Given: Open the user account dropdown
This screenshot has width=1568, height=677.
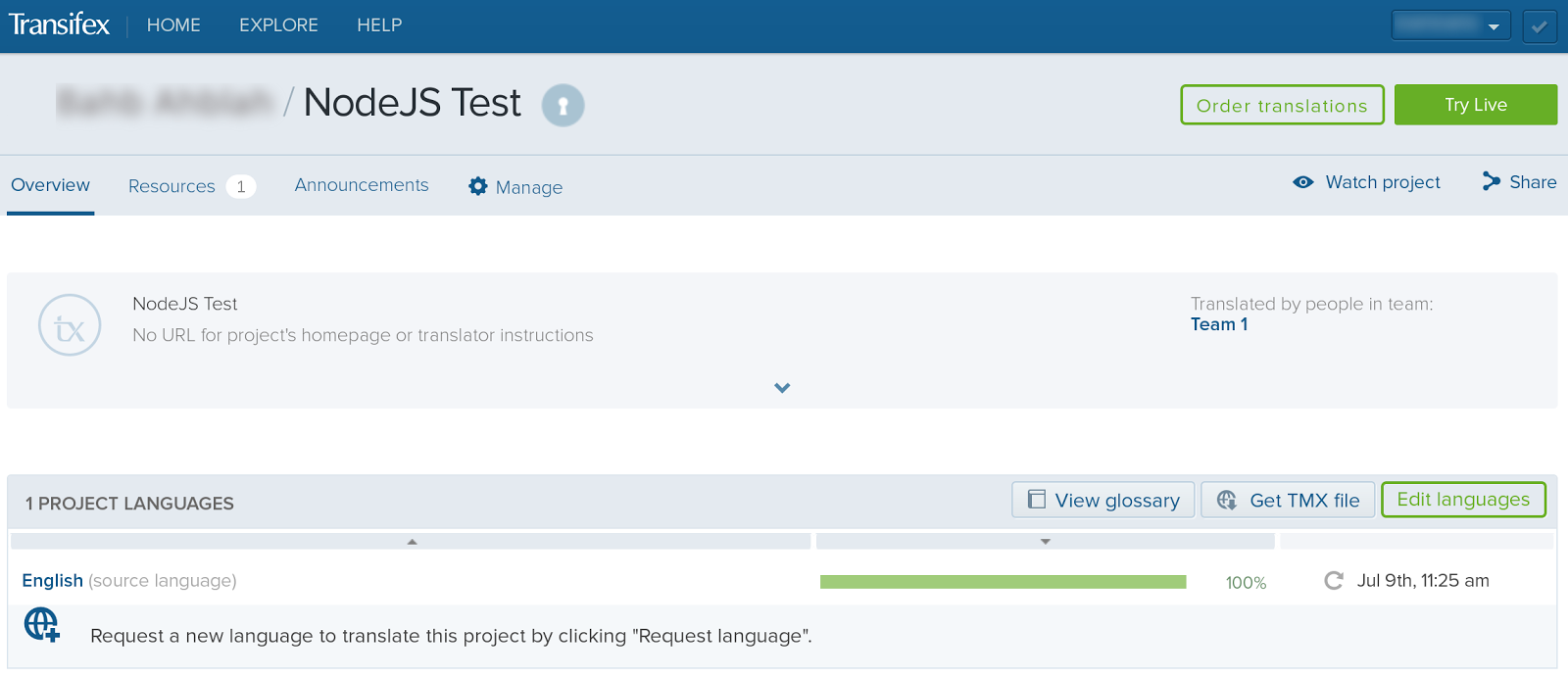Looking at the screenshot, I should (x=1450, y=25).
